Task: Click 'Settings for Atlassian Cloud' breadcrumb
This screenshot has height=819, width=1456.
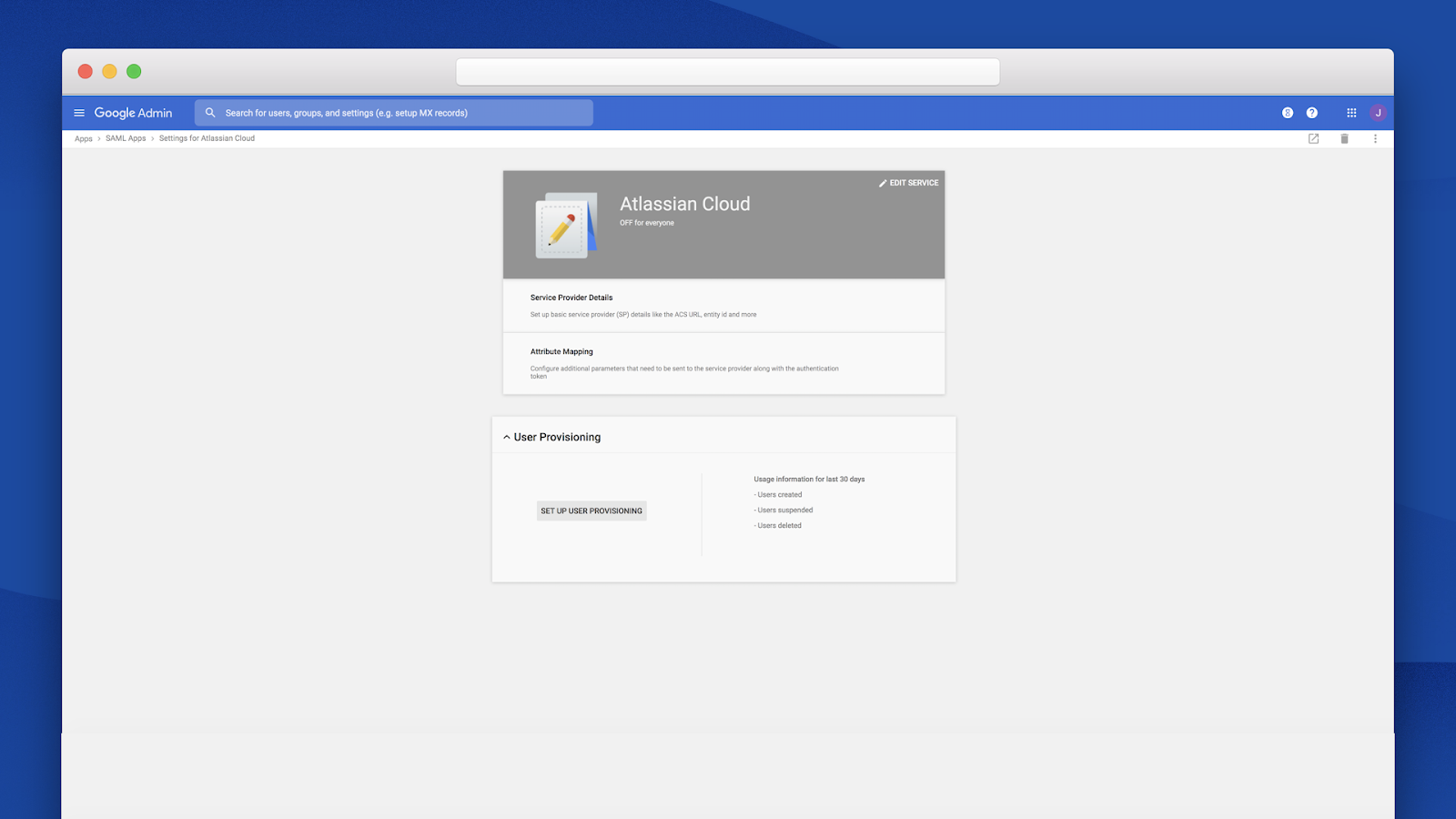Action: coord(207,138)
